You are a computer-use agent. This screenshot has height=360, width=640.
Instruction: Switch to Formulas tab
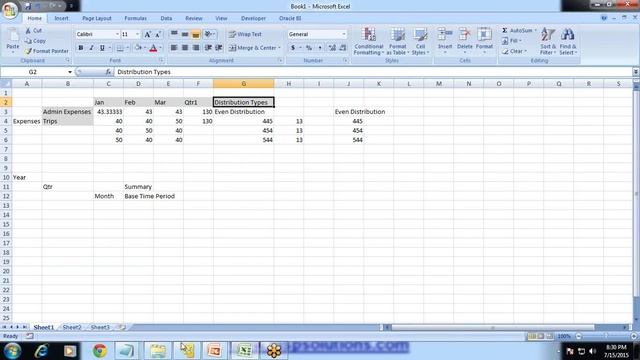tap(136, 18)
